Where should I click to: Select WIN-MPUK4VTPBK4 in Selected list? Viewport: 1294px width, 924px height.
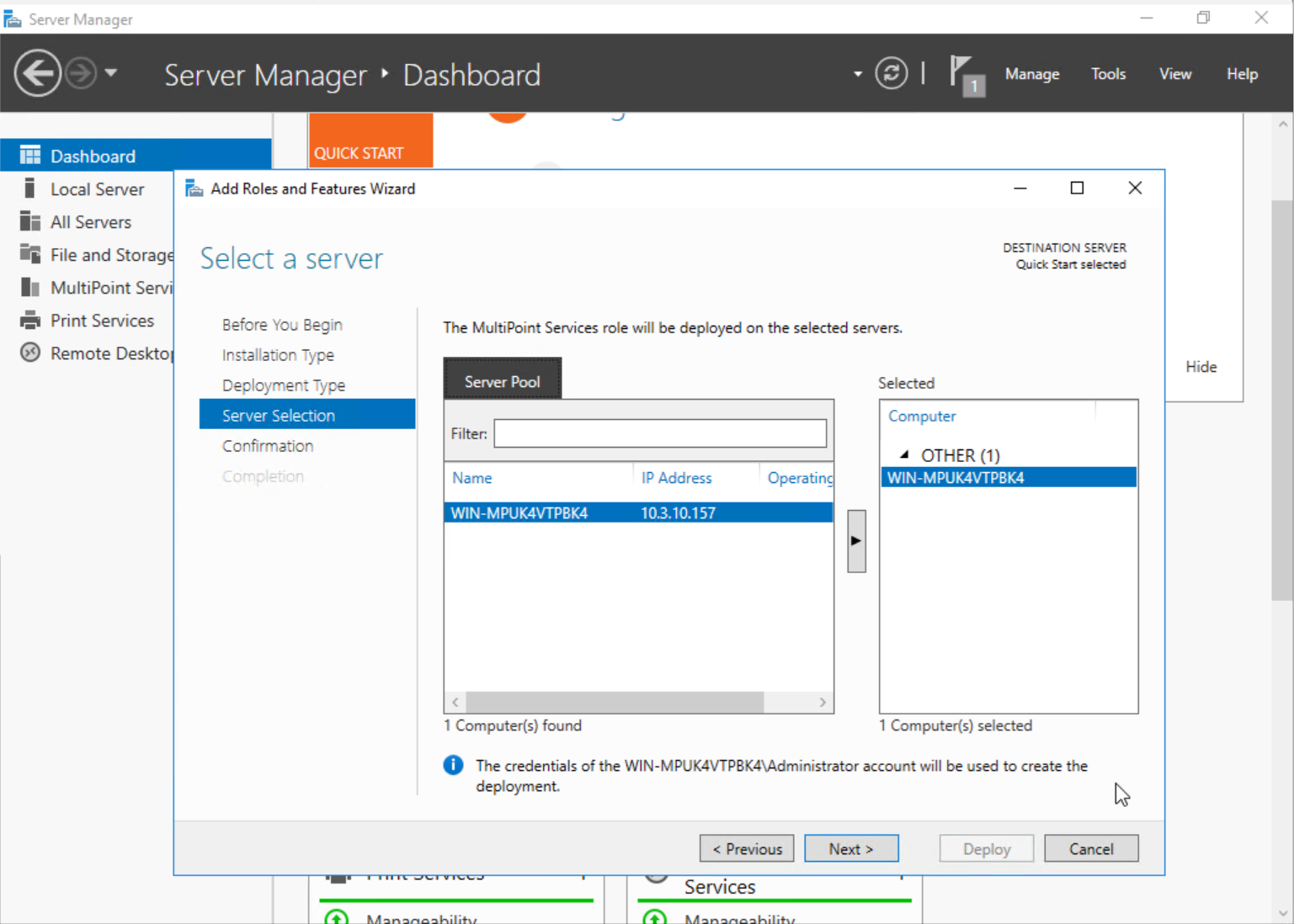pyautogui.click(x=1009, y=477)
